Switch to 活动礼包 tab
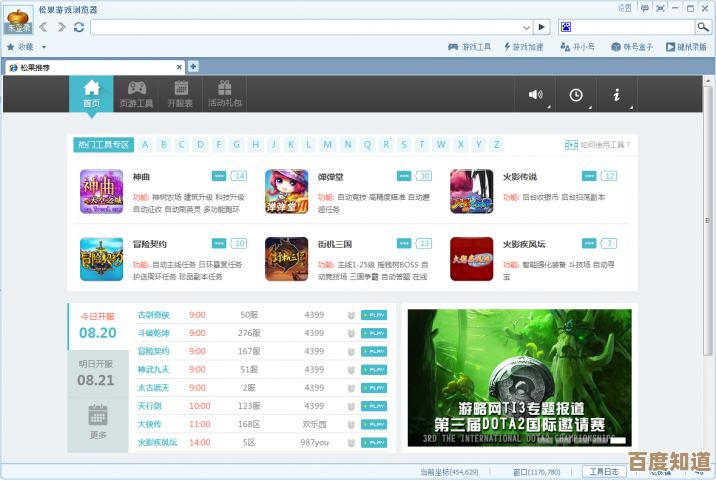 pyautogui.click(x=225, y=94)
